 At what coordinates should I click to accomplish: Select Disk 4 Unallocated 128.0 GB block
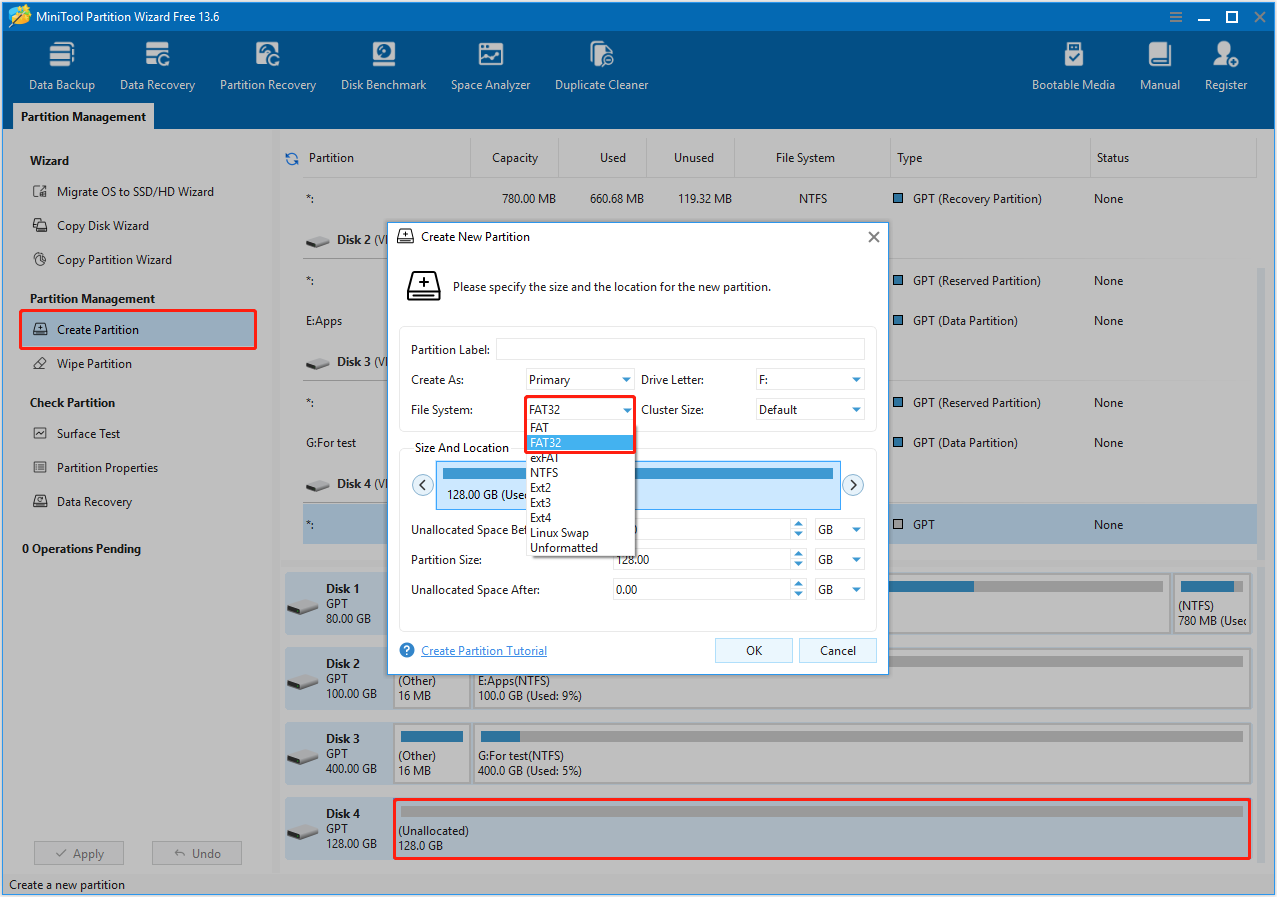point(822,829)
